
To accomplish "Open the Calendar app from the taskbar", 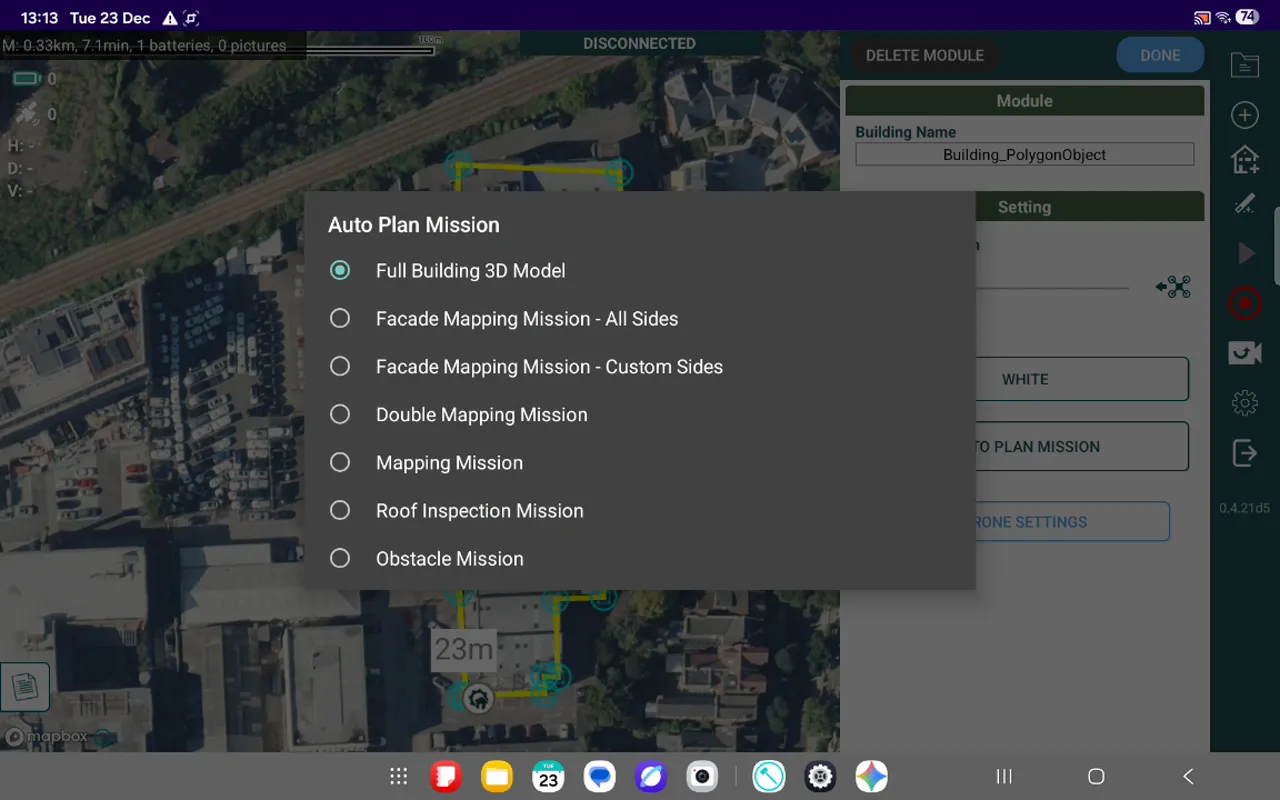I will coord(548,776).
